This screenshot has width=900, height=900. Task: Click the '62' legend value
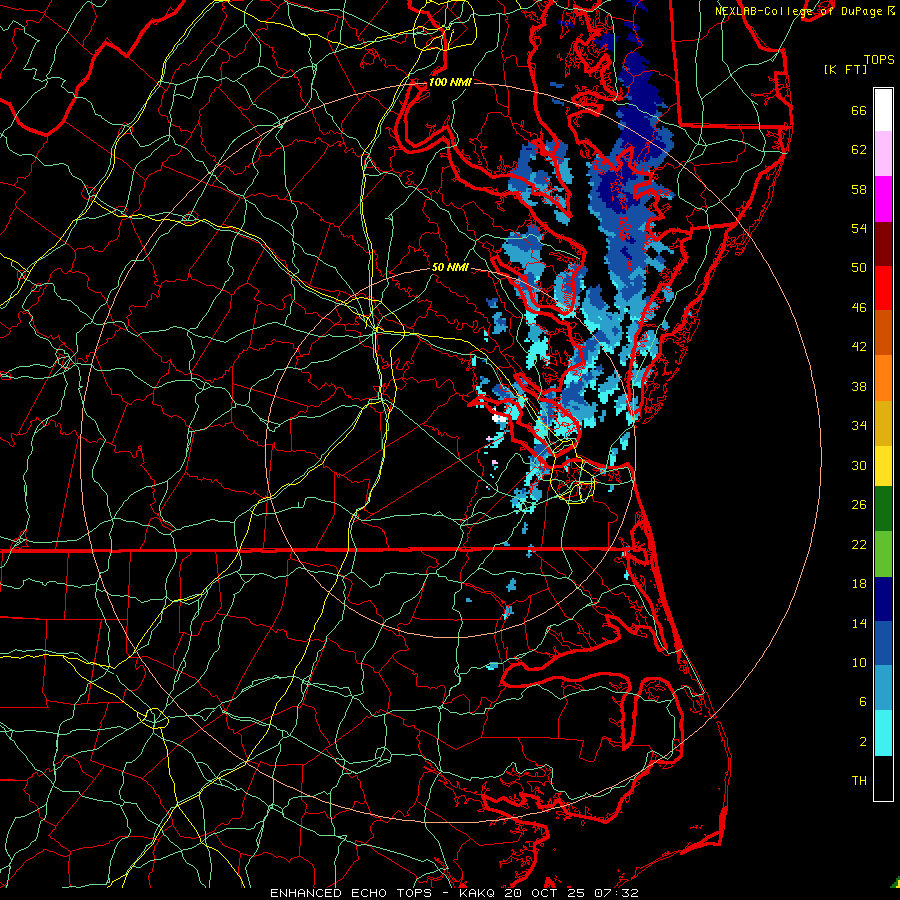click(859, 150)
